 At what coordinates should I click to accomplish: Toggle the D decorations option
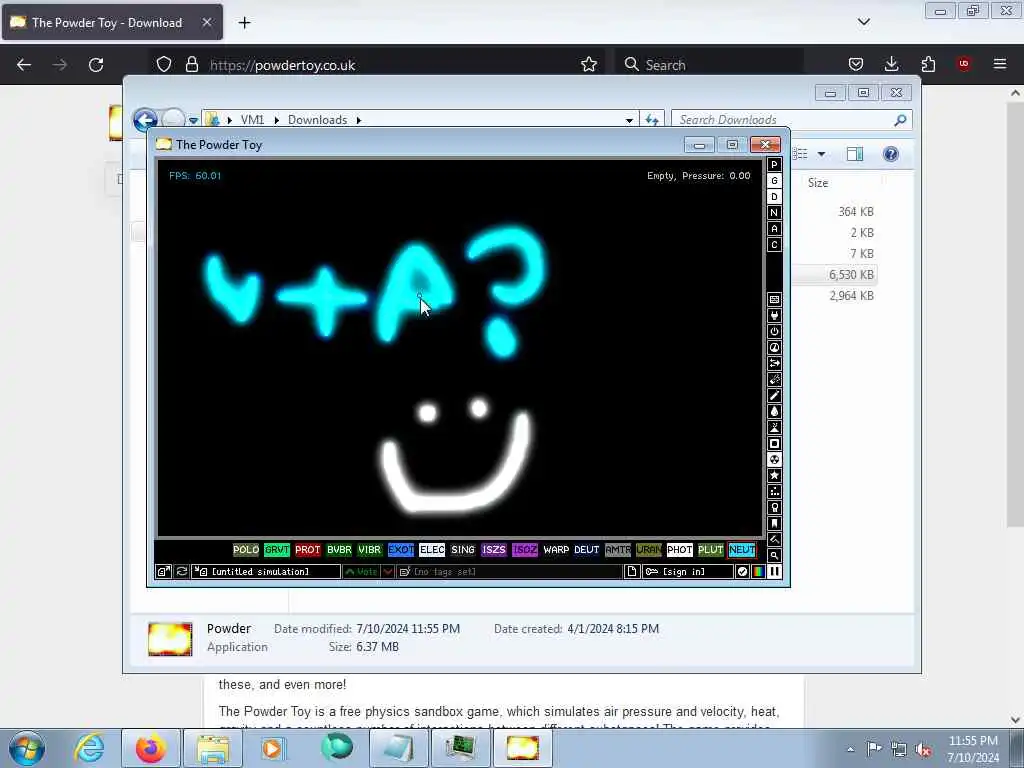pos(775,197)
